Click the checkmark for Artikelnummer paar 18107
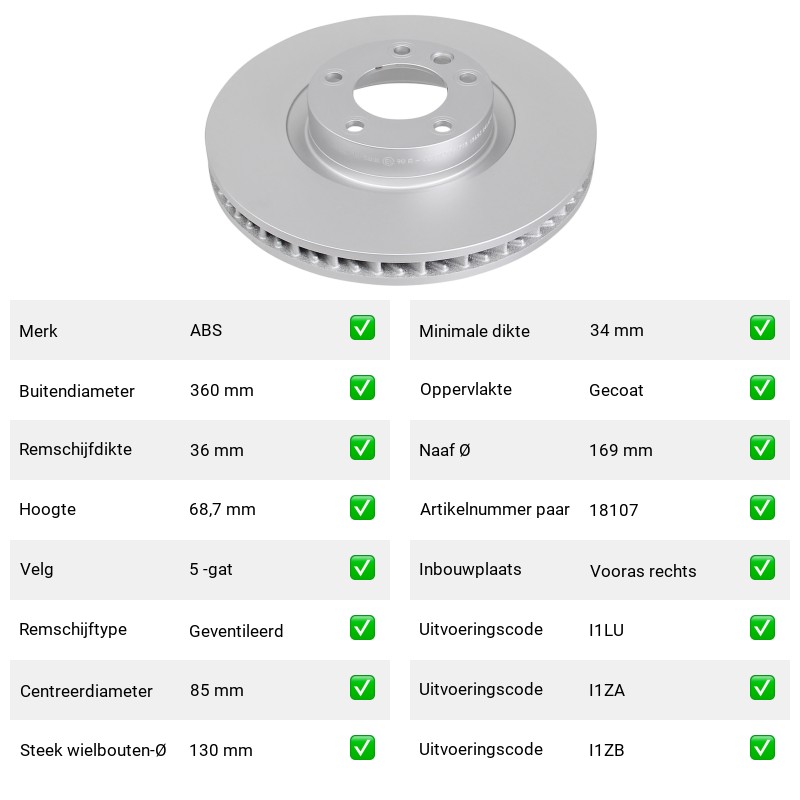Viewport: 800px width, 800px height. pos(762,508)
